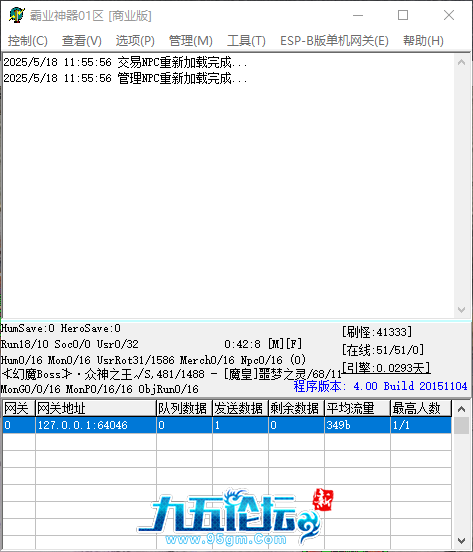Click the 程序版本 4.00 Build text
The image size is (473, 552).
pos(380,386)
